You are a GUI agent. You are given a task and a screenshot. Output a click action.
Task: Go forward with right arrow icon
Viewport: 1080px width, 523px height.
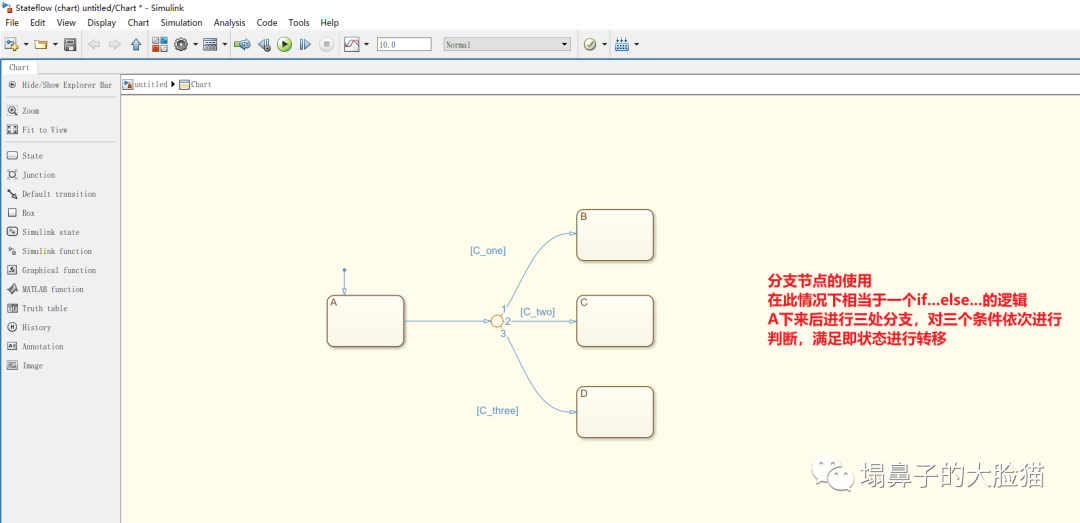point(115,45)
